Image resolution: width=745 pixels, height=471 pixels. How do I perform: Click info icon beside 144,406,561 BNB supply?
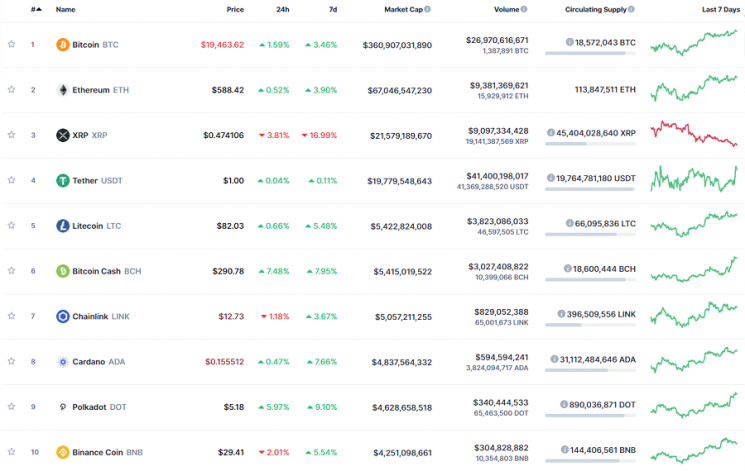click(564, 450)
